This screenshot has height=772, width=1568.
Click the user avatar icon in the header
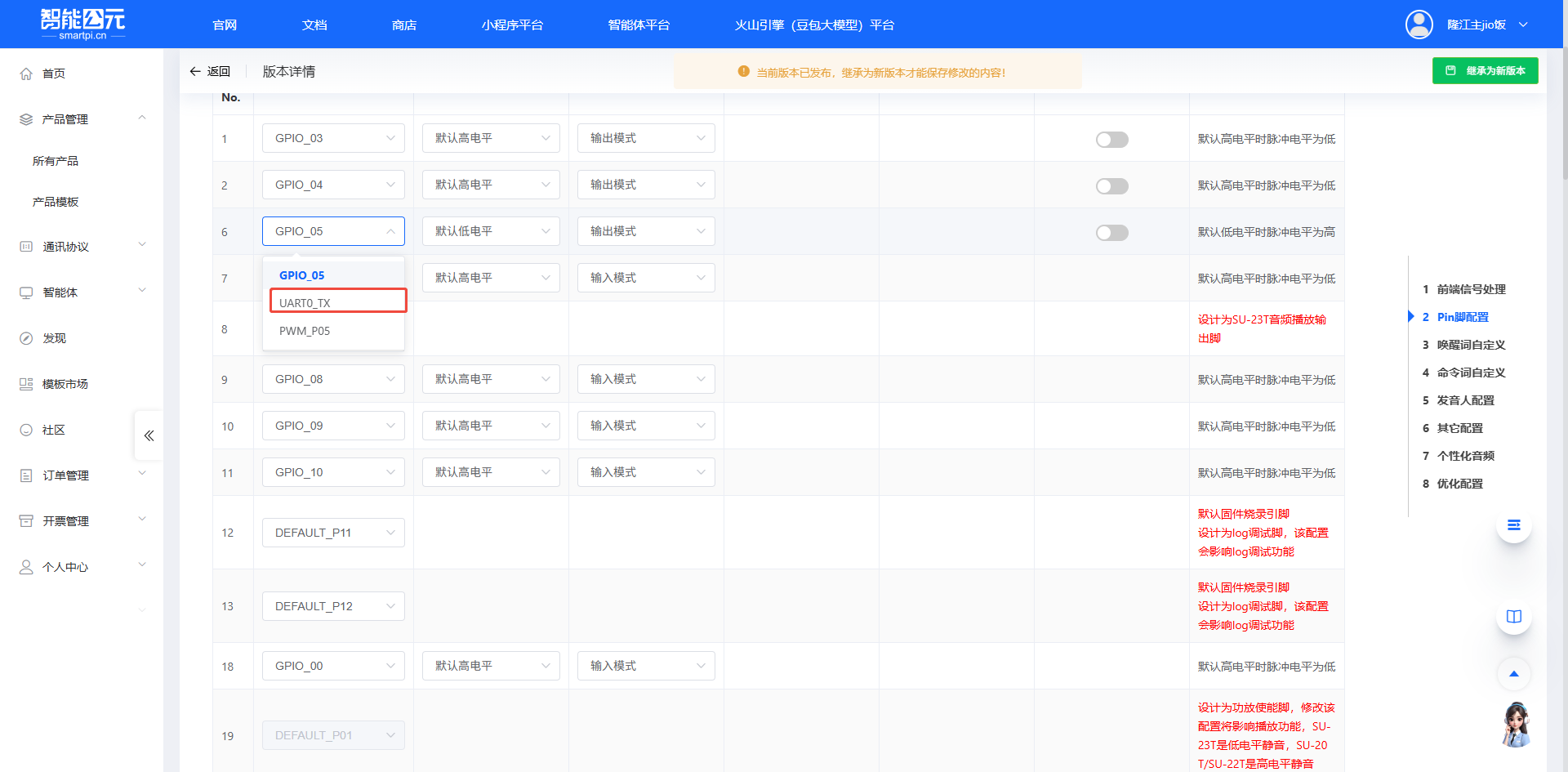click(x=1419, y=25)
